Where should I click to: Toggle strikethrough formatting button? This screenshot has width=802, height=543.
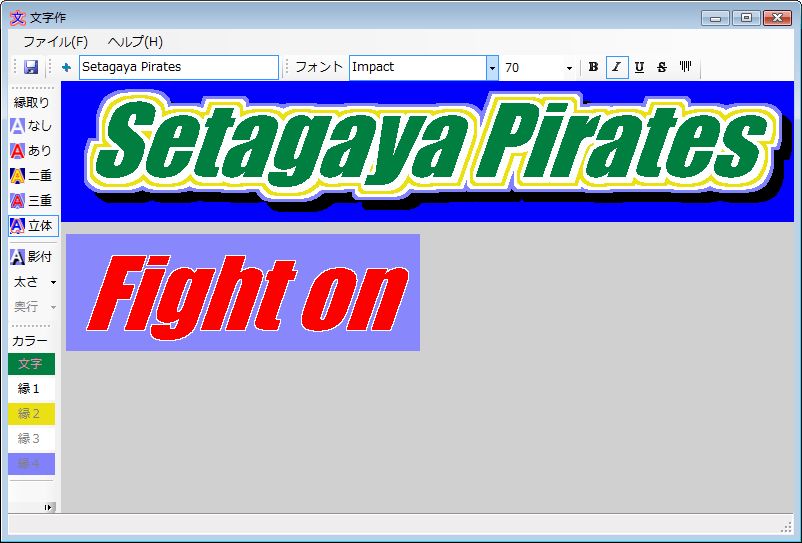[662, 67]
